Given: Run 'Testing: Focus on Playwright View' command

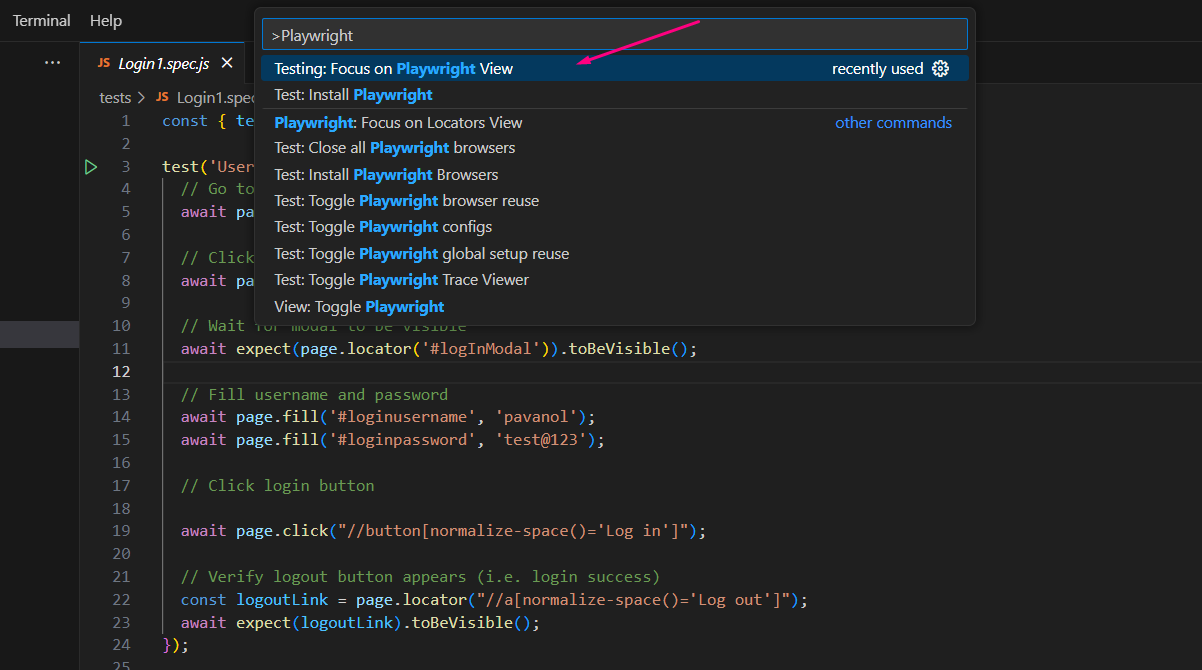Looking at the screenshot, I should (x=614, y=68).
